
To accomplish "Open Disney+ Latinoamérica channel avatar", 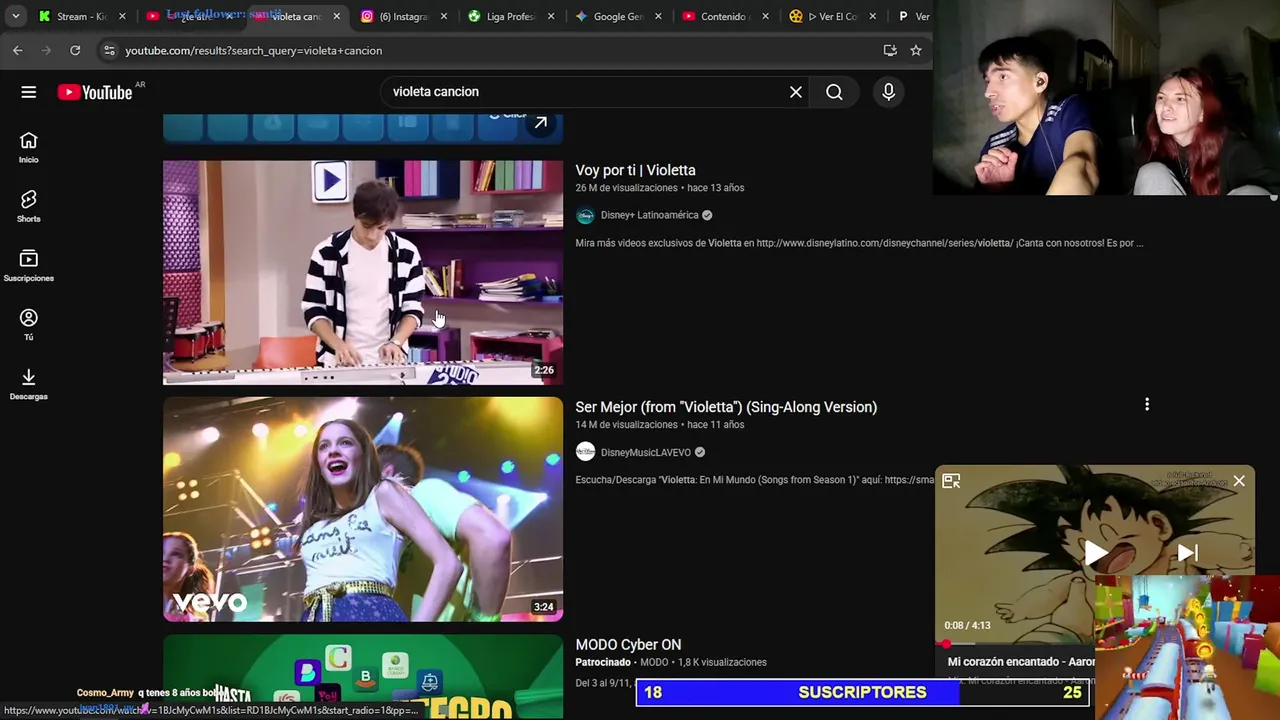I will 585,215.
